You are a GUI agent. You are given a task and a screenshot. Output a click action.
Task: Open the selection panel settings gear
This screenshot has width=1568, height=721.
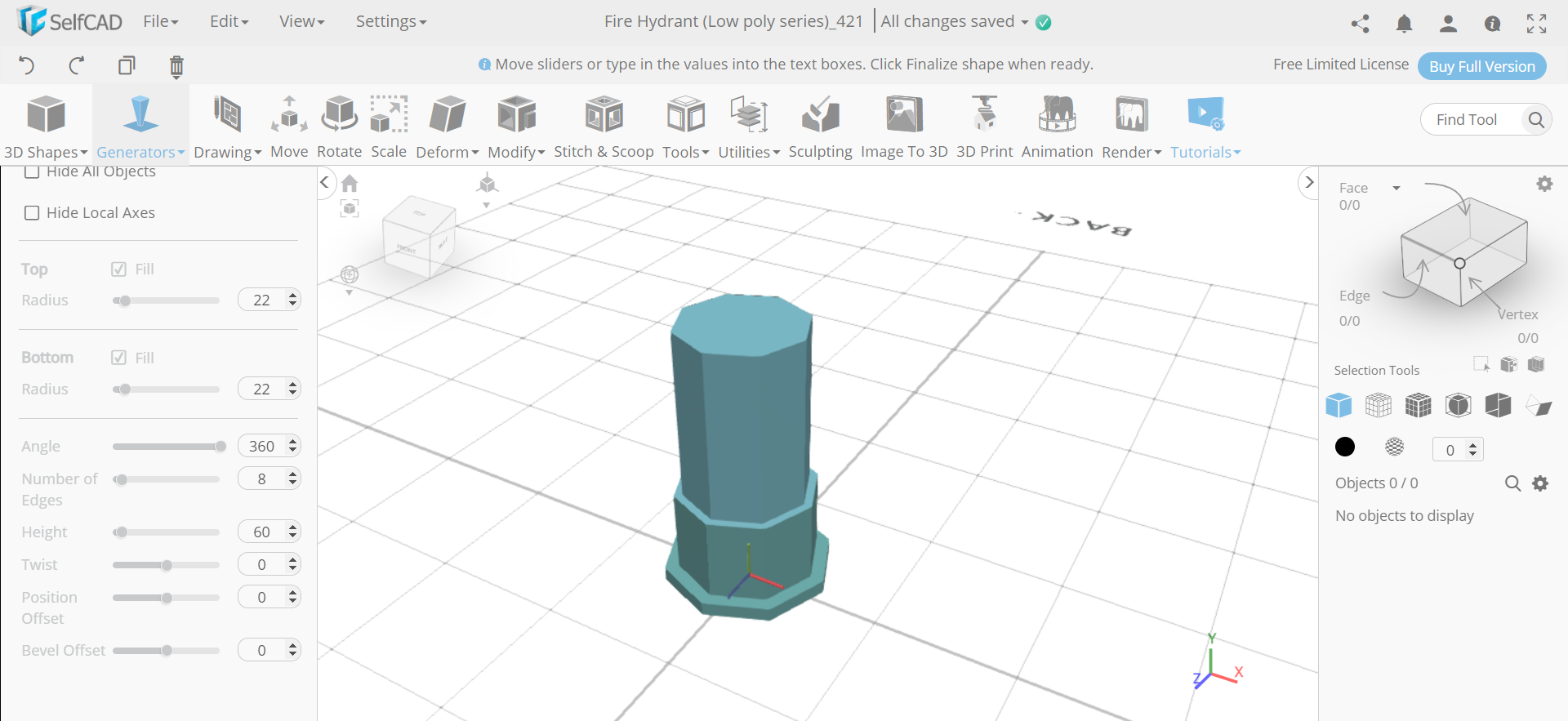tap(1544, 184)
